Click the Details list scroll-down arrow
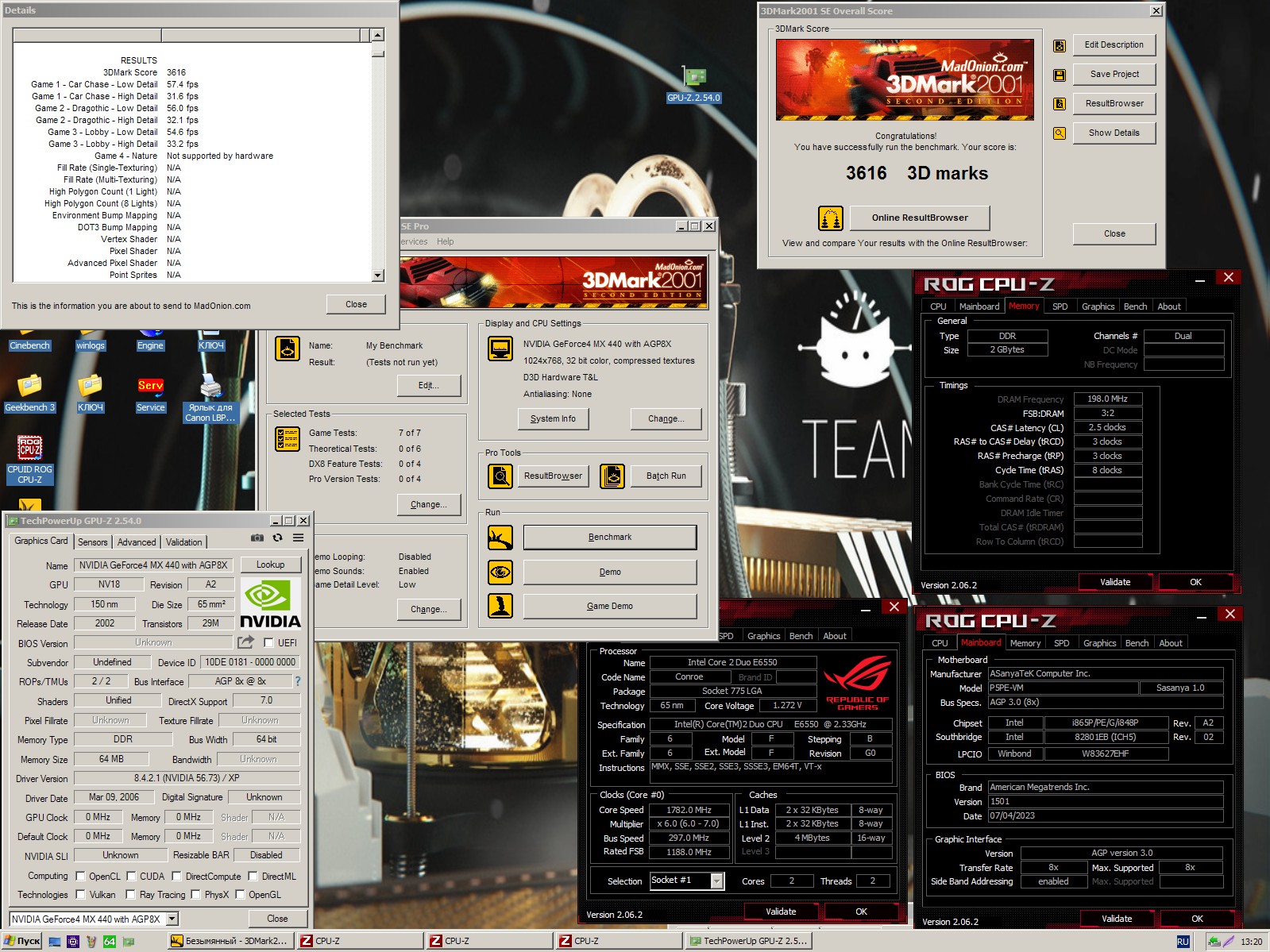Viewport: 1270px width, 952px height. 377,276
